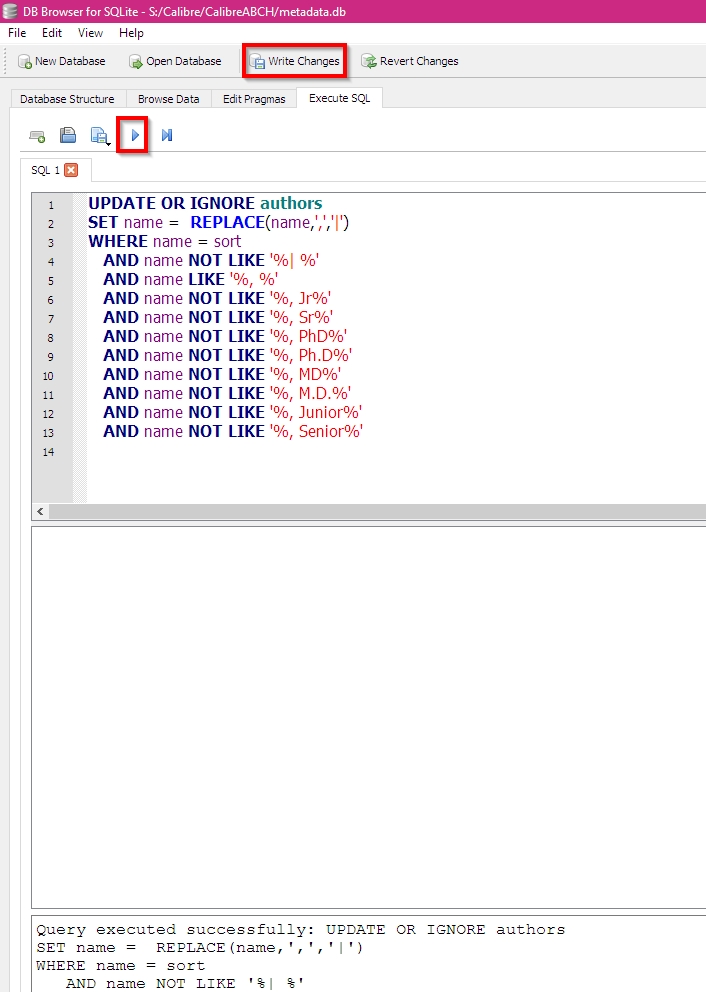
Task: Click the '%, Ph.D%' string on line 9
Action: tap(311, 356)
